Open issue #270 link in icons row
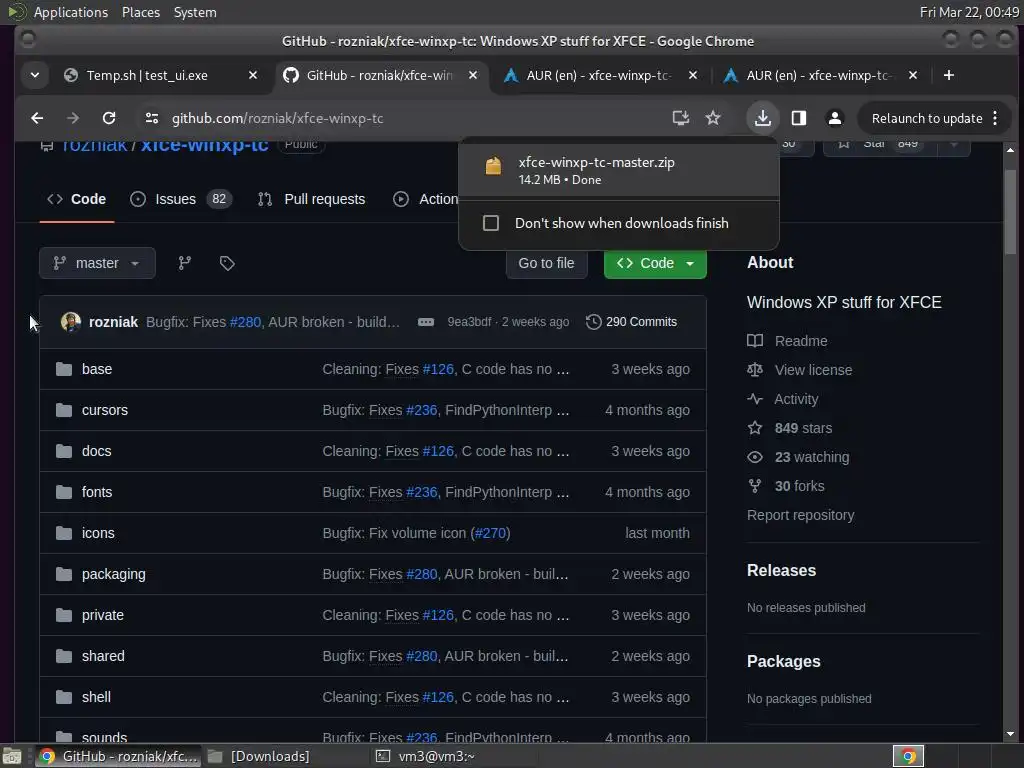1024x768 pixels. point(490,534)
